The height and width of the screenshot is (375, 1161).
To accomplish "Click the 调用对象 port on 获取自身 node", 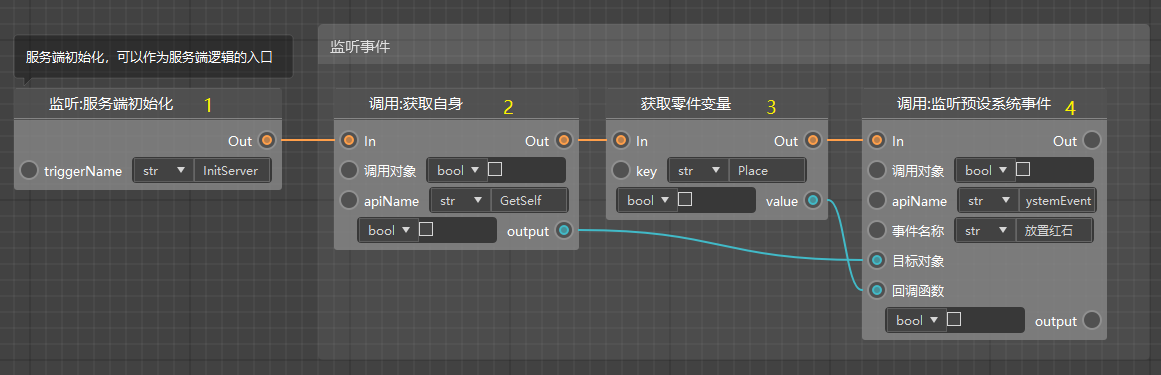I will (349, 170).
